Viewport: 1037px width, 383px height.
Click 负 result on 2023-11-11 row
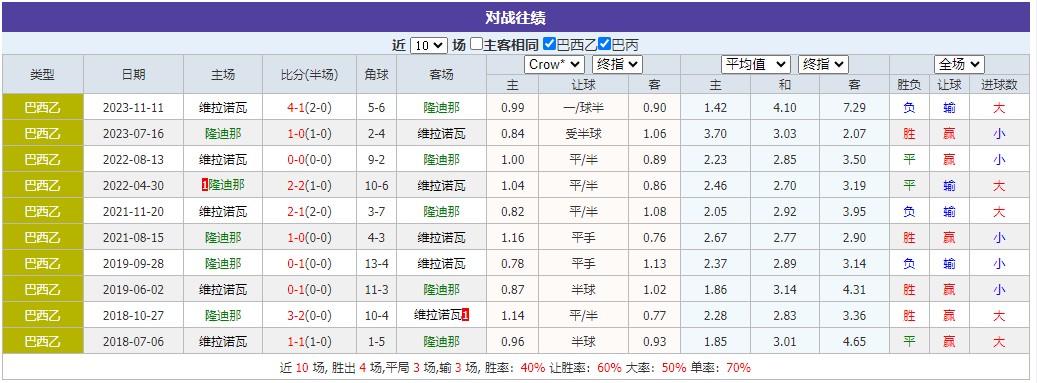pyautogui.click(x=909, y=108)
